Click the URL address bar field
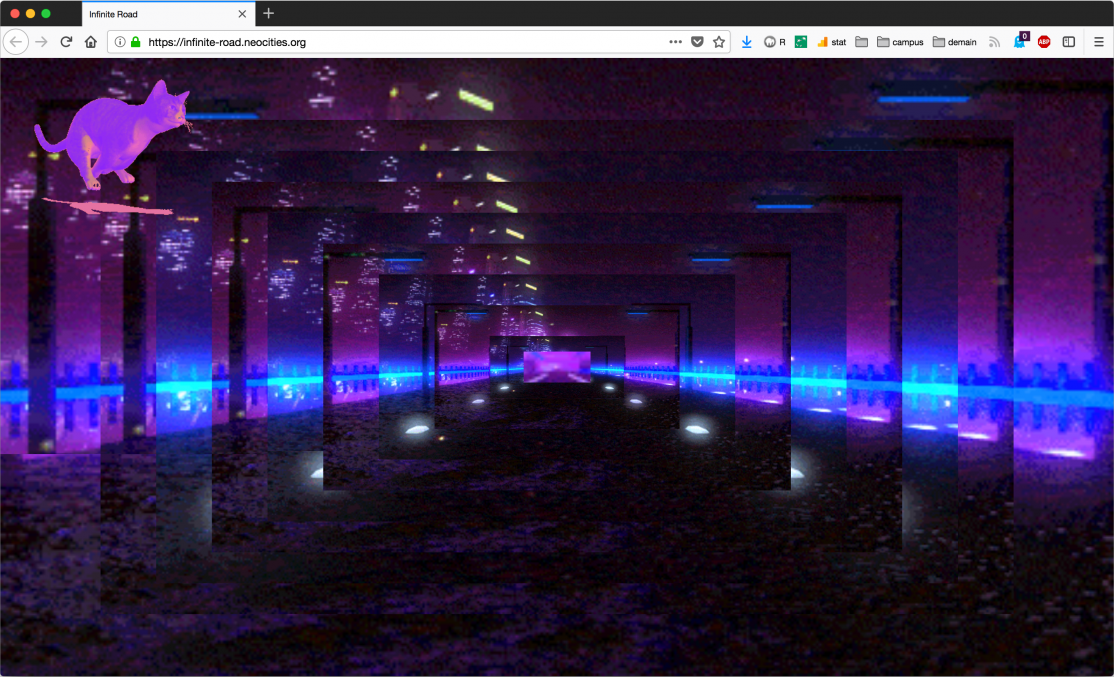The width and height of the screenshot is (1114, 677). click(x=400, y=42)
